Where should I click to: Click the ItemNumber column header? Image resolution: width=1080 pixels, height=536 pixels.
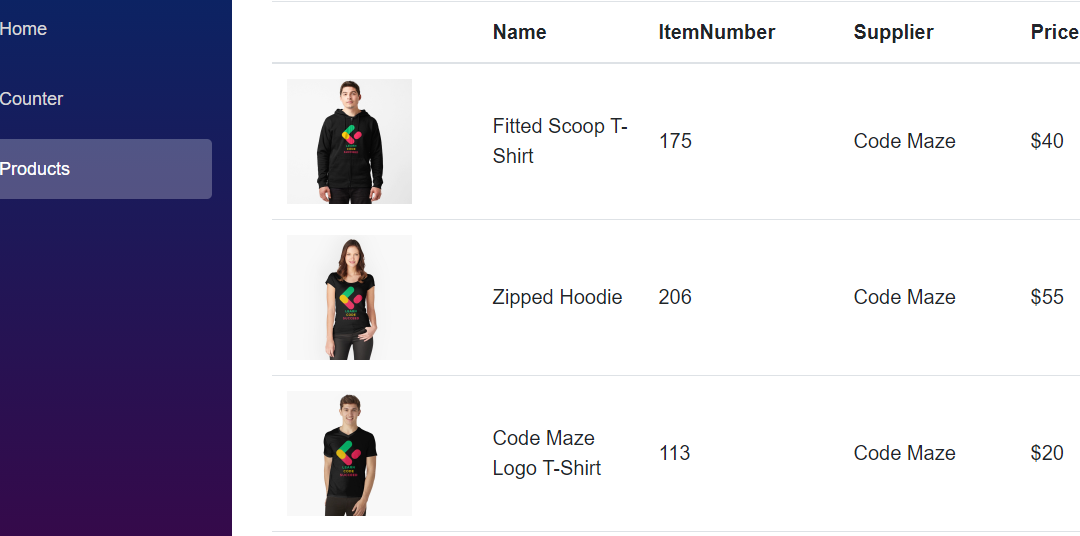pos(716,32)
